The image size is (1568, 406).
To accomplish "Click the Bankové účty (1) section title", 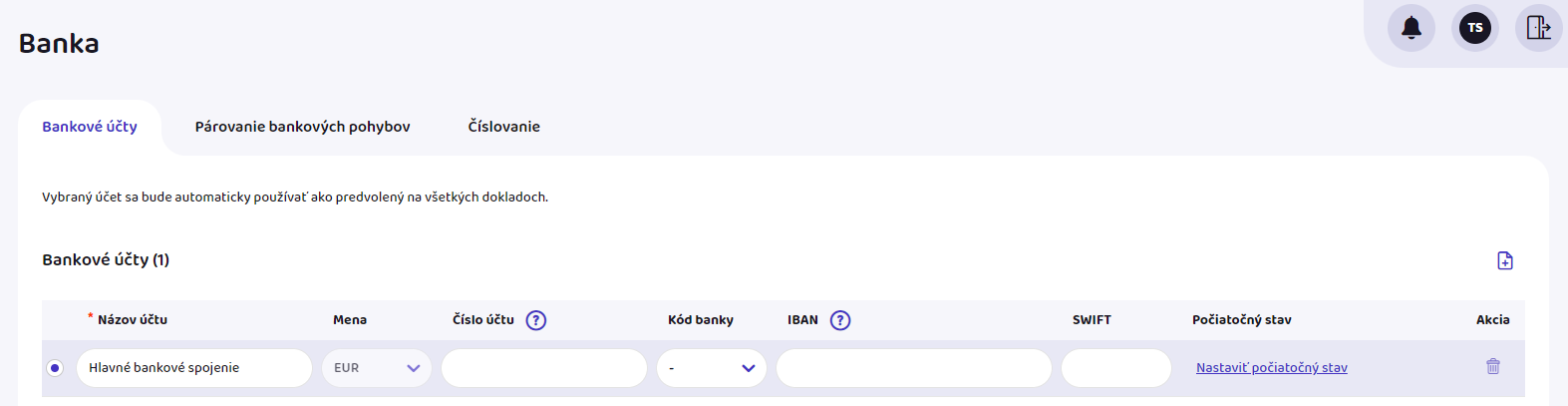I will 106,260.
